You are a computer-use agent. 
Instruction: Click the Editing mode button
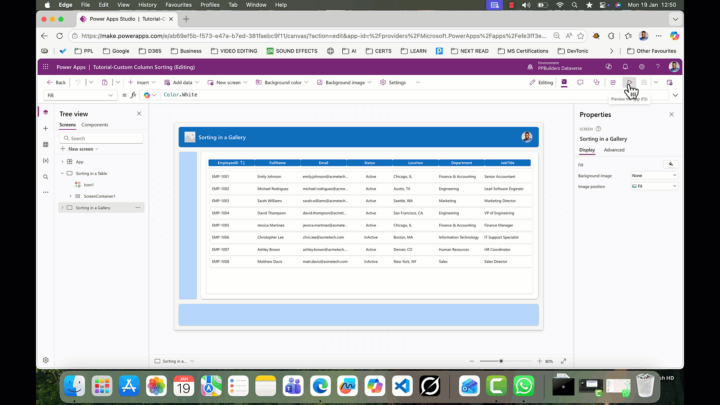541,83
